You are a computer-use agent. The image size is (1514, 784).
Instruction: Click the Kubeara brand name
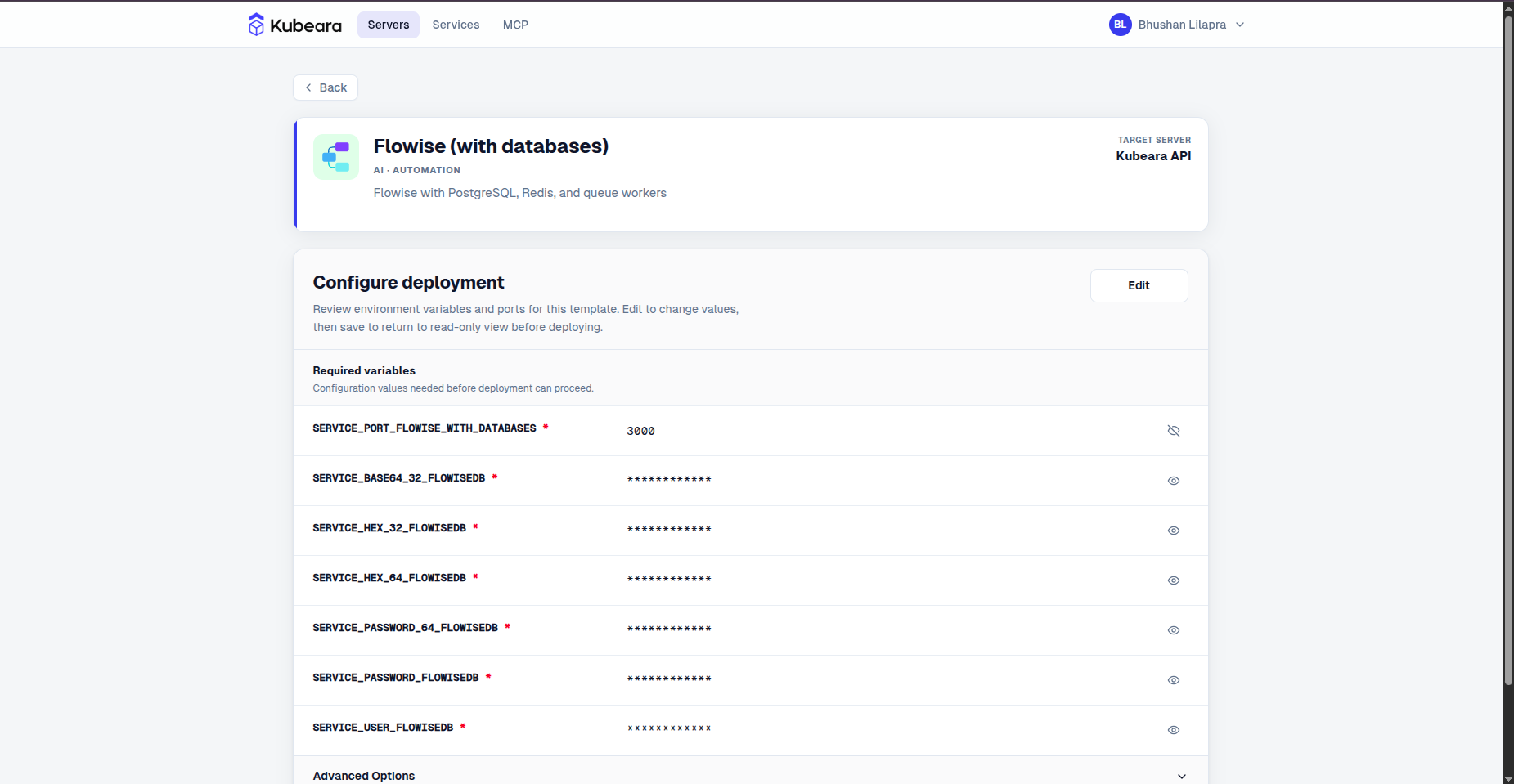[306, 25]
